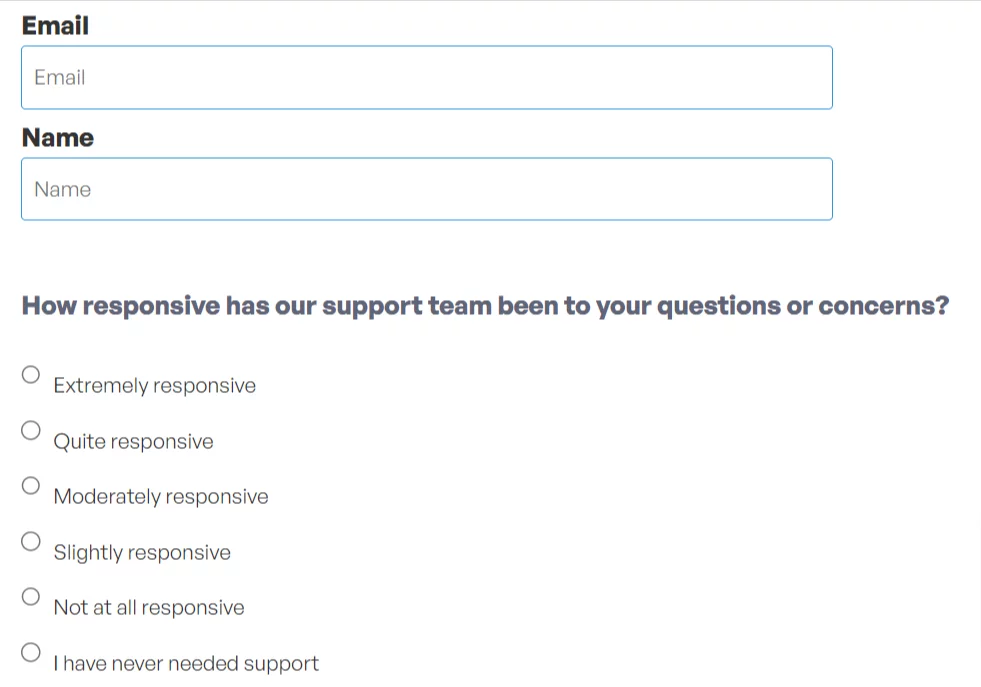Image resolution: width=981 pixels, height=687 pixels.
Task: Click the "Extremely responsive" option text
Action: point(155,386)
